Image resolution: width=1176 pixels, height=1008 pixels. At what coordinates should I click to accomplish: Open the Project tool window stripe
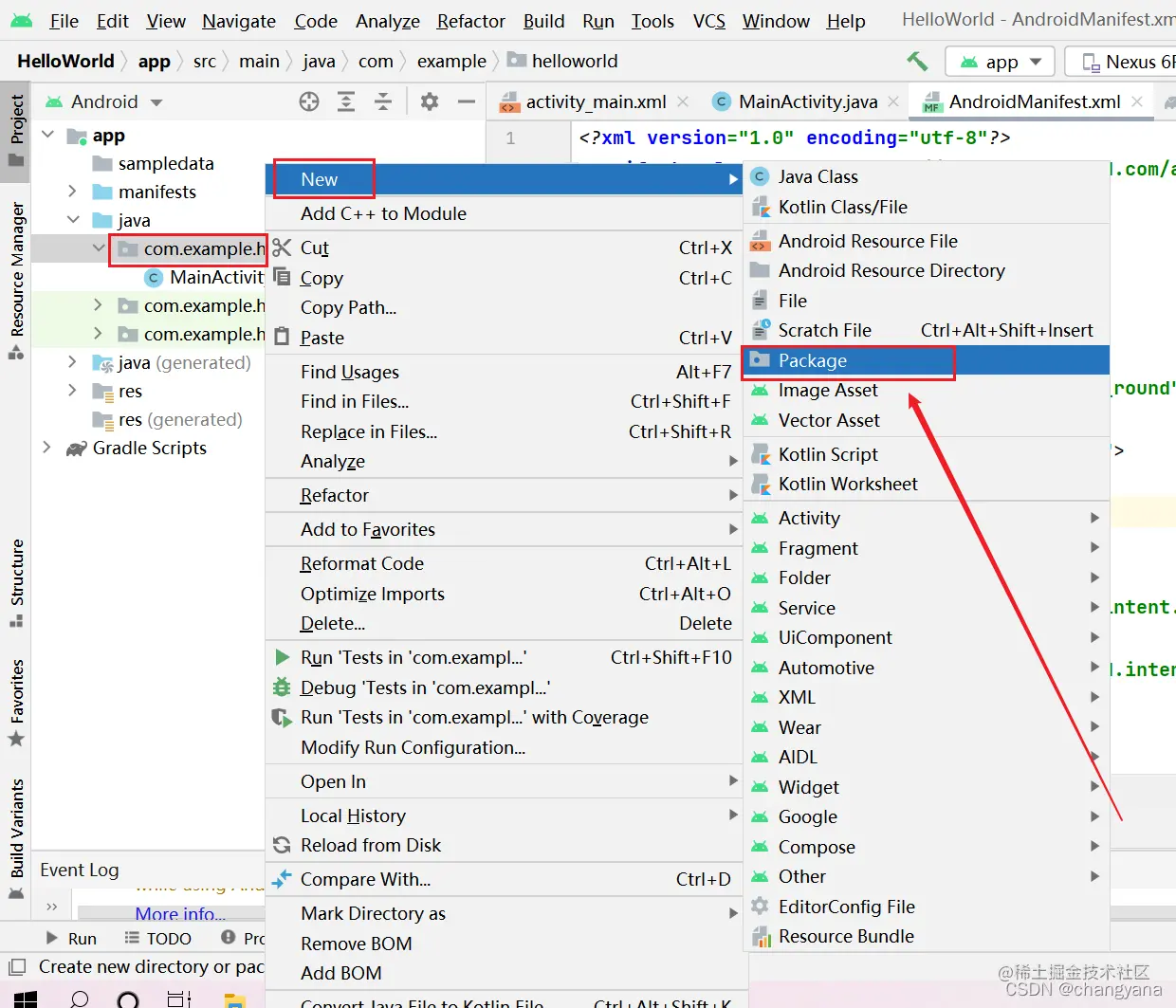point(16,130)
